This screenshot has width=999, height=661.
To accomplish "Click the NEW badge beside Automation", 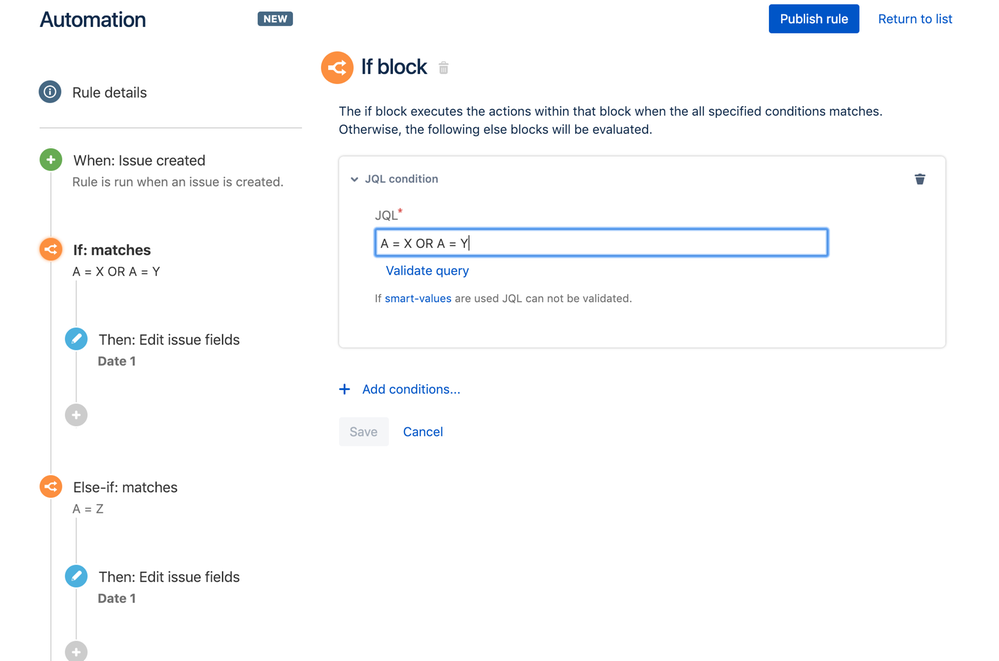I will [275, 19].
